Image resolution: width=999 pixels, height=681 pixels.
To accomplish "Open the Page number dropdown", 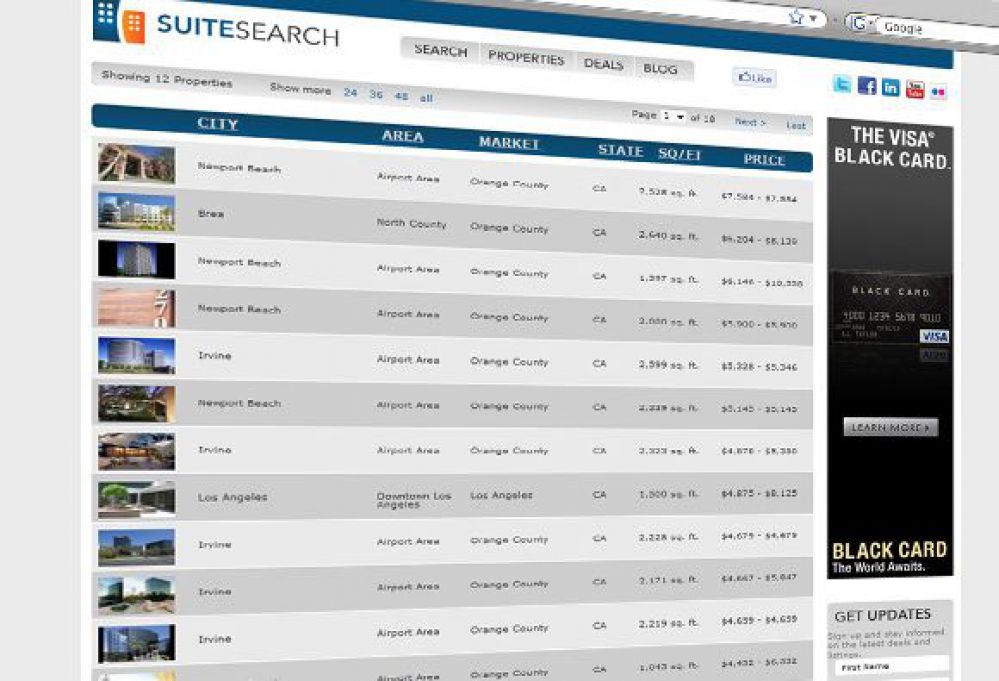I will [x=673, y=117].
